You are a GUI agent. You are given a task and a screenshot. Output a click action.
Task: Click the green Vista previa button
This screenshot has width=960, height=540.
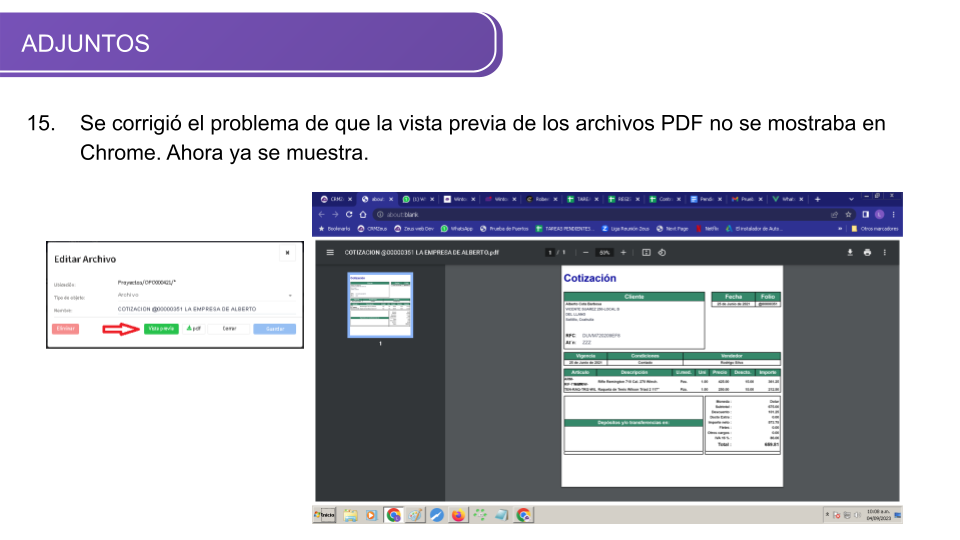[x=161, y=329]
